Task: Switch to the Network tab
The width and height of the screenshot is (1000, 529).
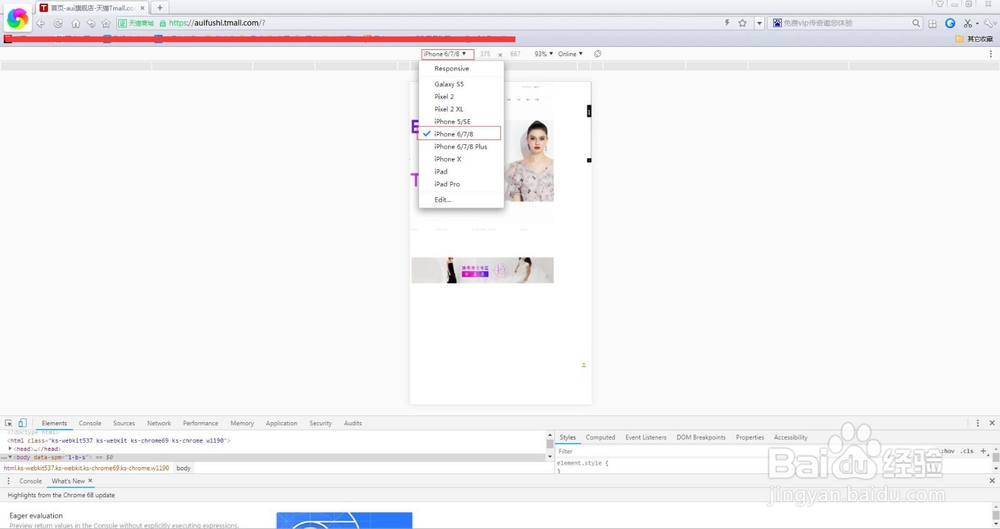Action: tap(159, 423)
